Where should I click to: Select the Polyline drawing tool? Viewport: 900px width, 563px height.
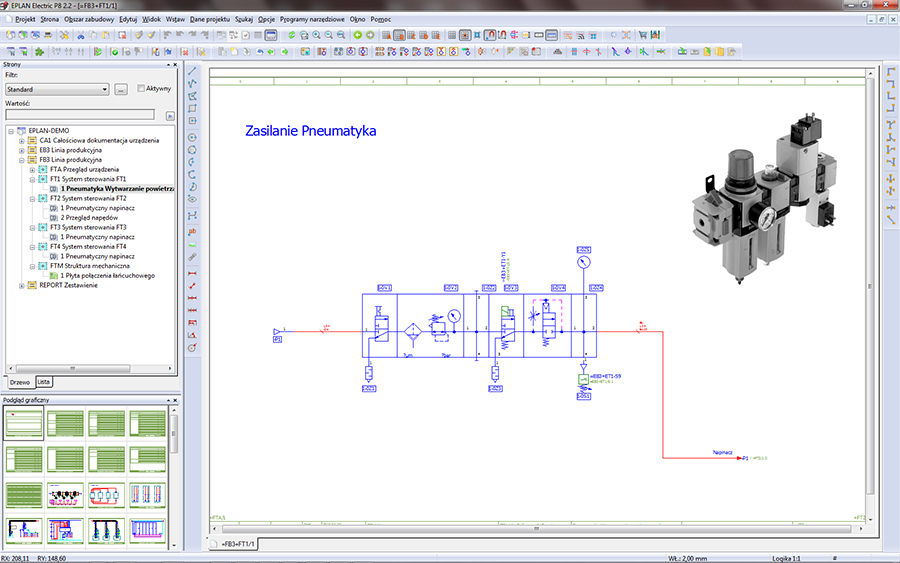click(192, 84)
